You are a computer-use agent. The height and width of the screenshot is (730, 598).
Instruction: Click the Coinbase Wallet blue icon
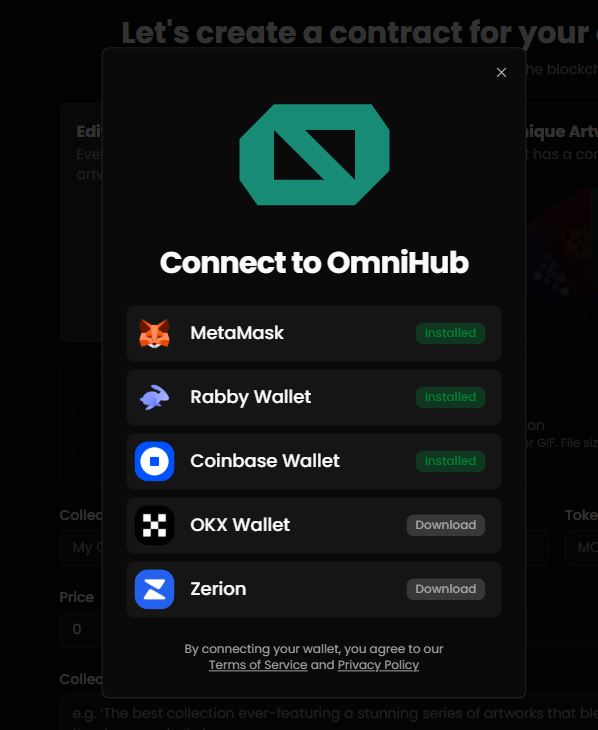[154, 461]
